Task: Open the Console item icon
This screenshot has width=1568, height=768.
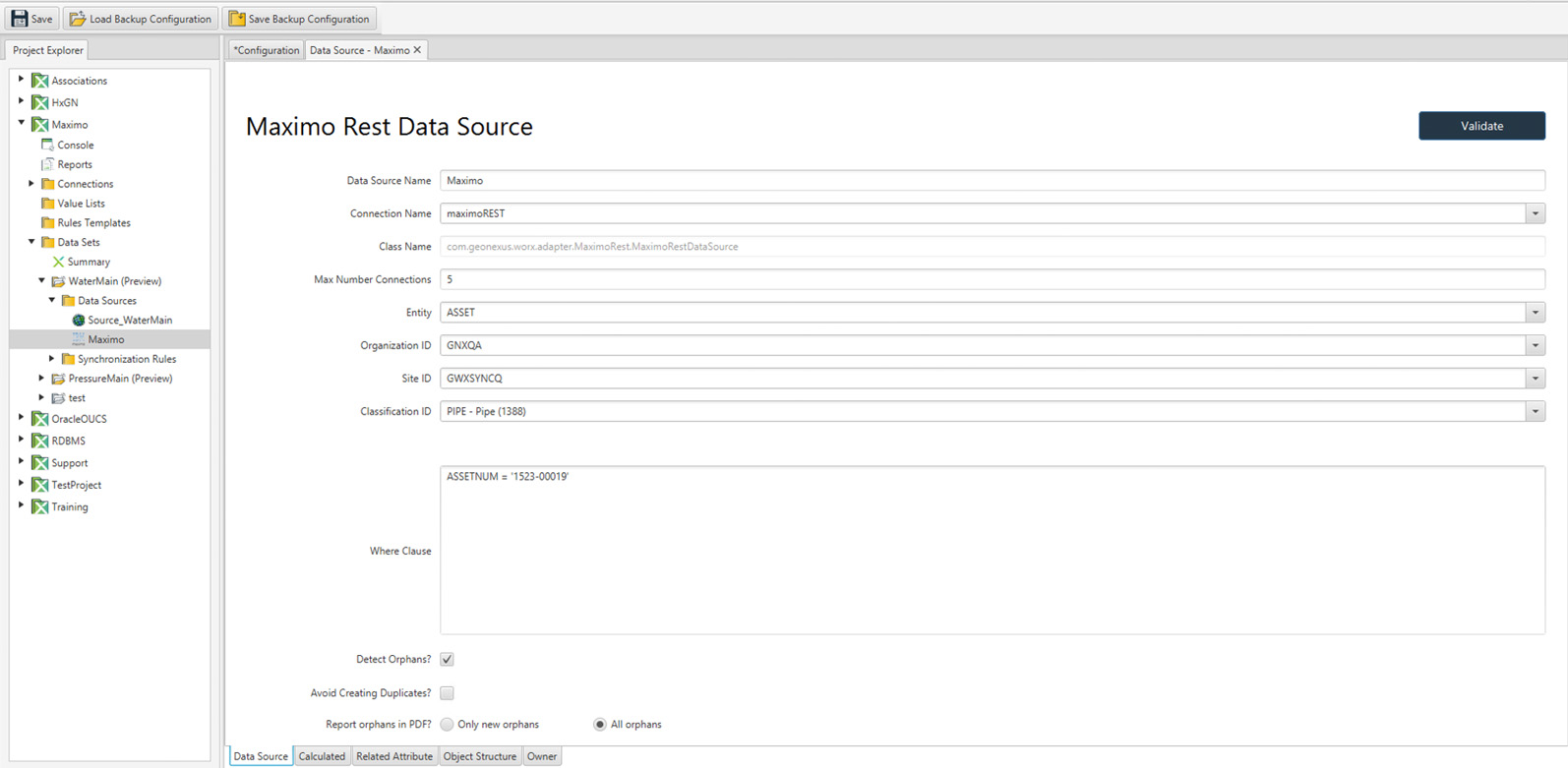Action: [47, 145]
